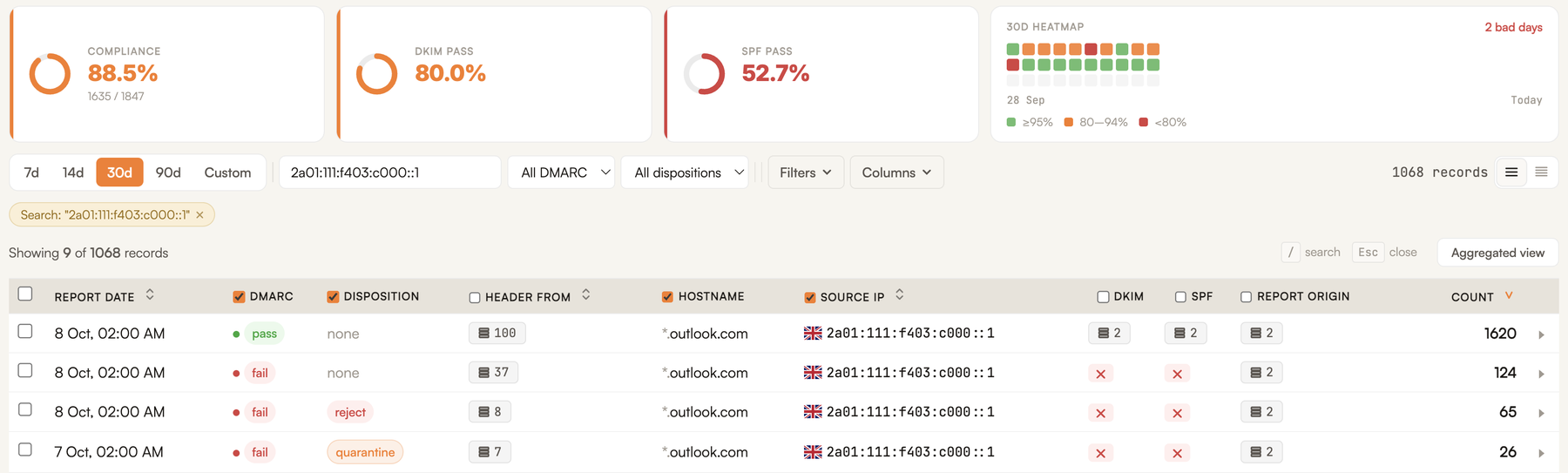Click the reject disposition tag
1568x473 pixels.
coord(350,412)
